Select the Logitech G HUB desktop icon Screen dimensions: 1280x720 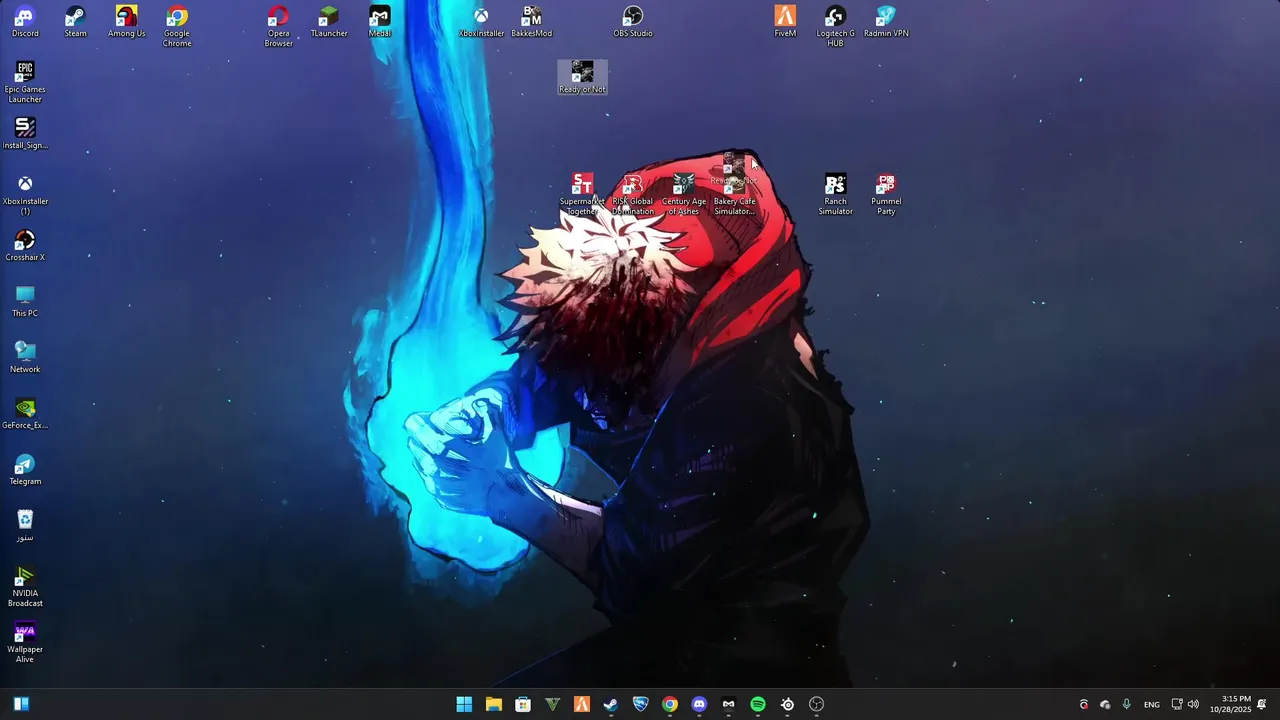[836, 26]
